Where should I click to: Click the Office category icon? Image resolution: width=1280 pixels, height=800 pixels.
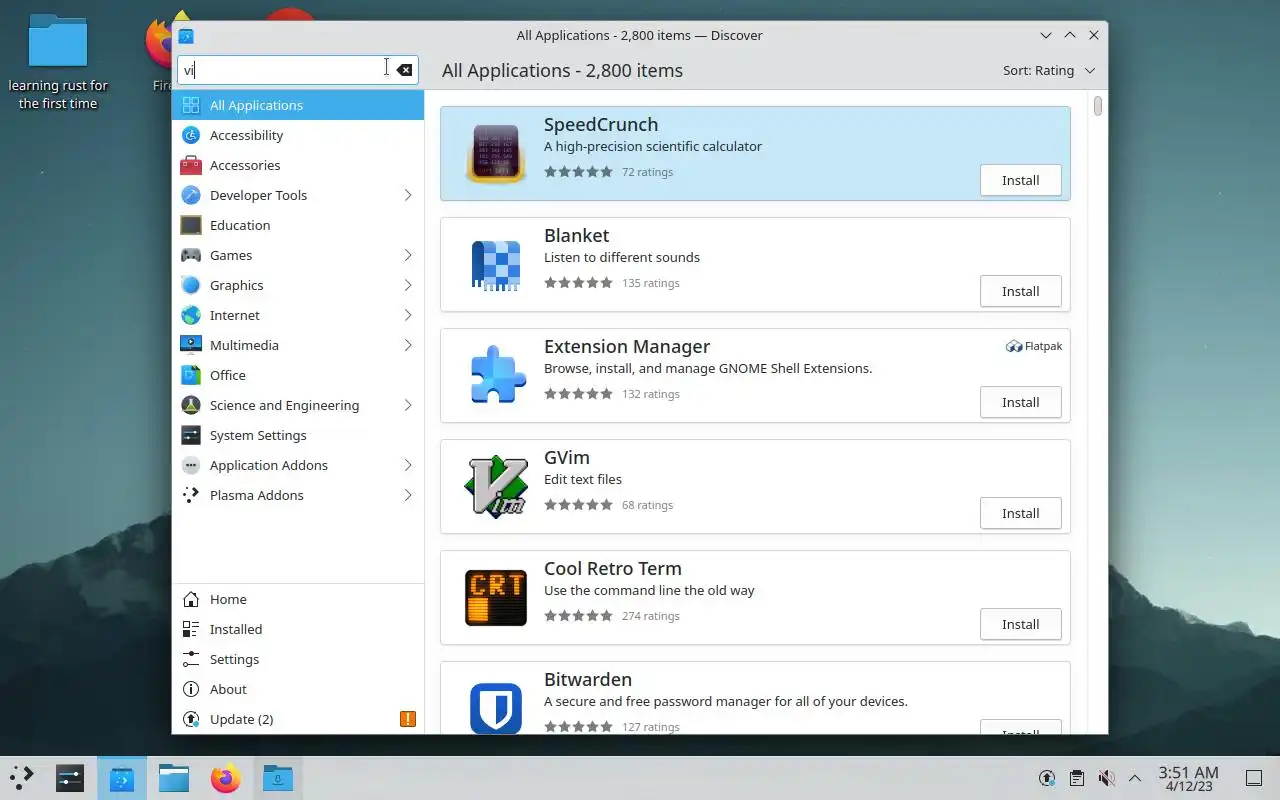[191, 375]
